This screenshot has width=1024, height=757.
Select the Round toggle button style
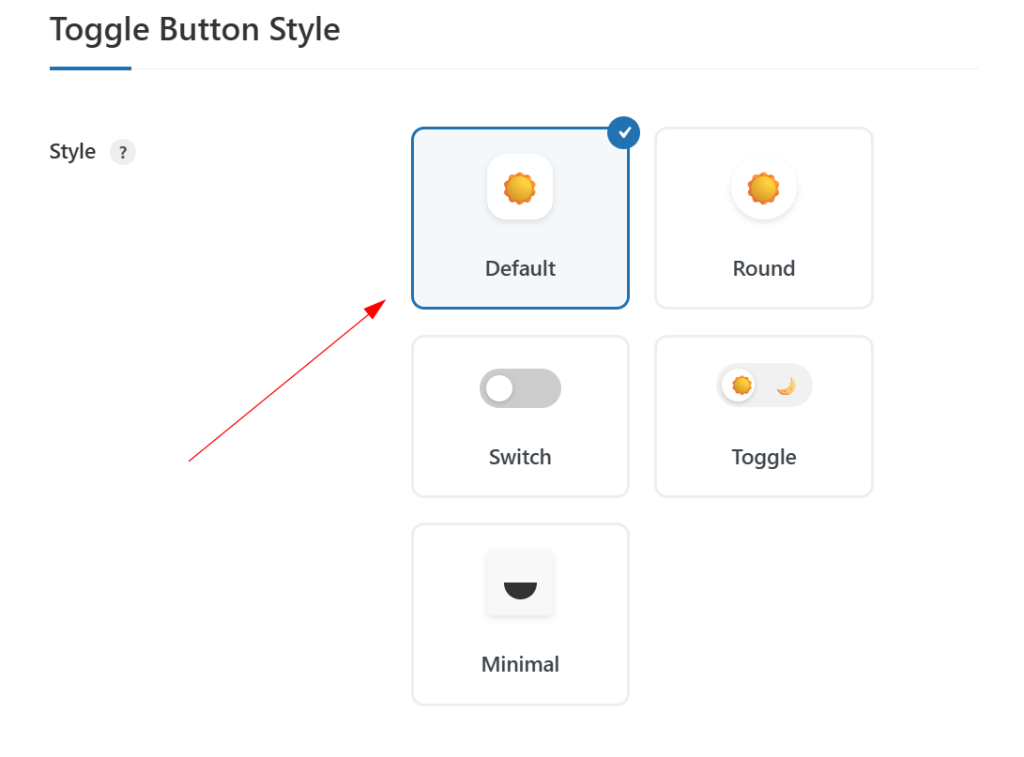763,217
